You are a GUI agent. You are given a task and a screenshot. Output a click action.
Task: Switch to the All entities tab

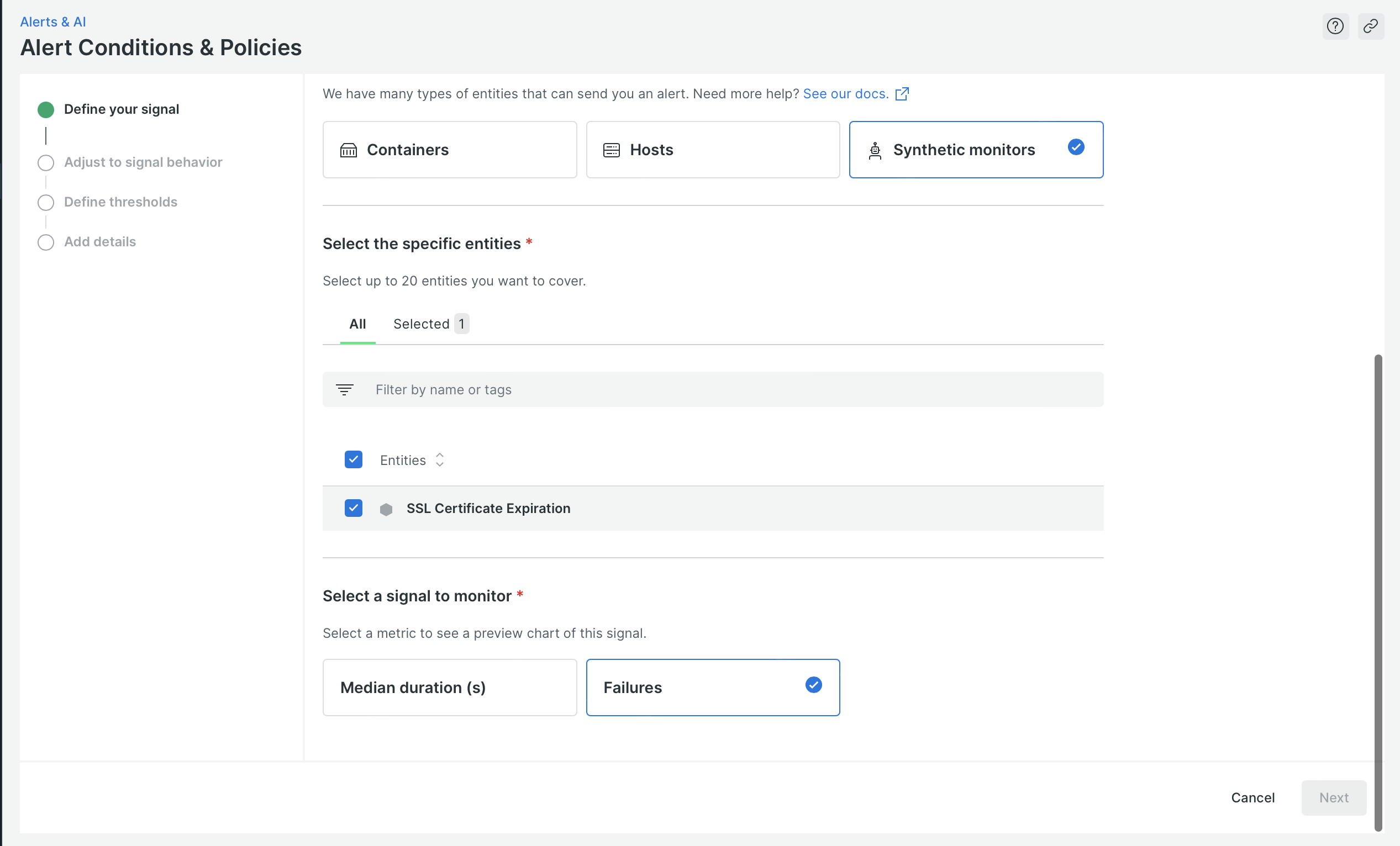click(x=357, y=324)
